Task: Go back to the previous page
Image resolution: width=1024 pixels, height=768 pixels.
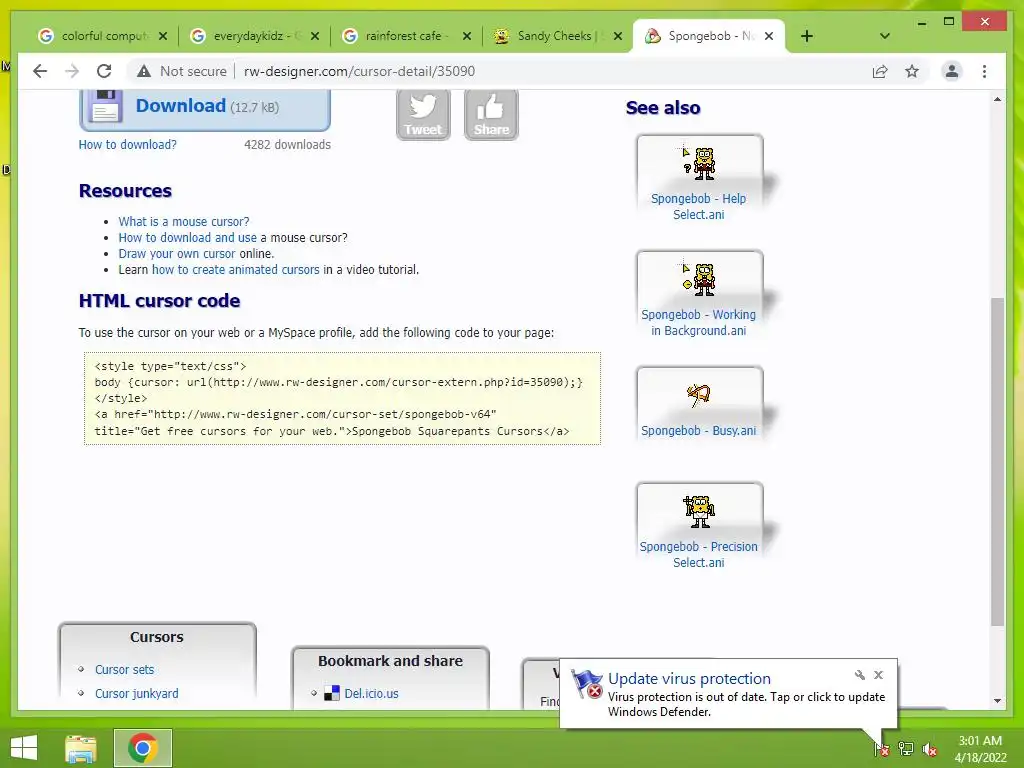Action: [x=40, y=71]
